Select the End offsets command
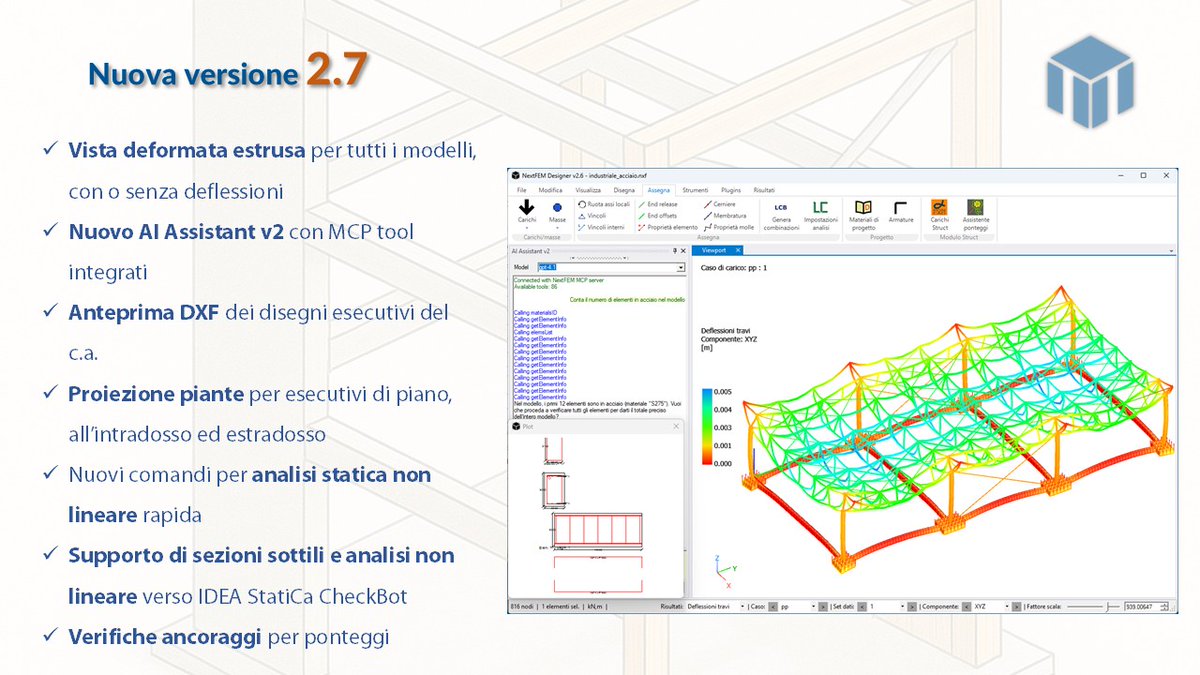Screen dimensions: 1200x675 coord(657,216)
